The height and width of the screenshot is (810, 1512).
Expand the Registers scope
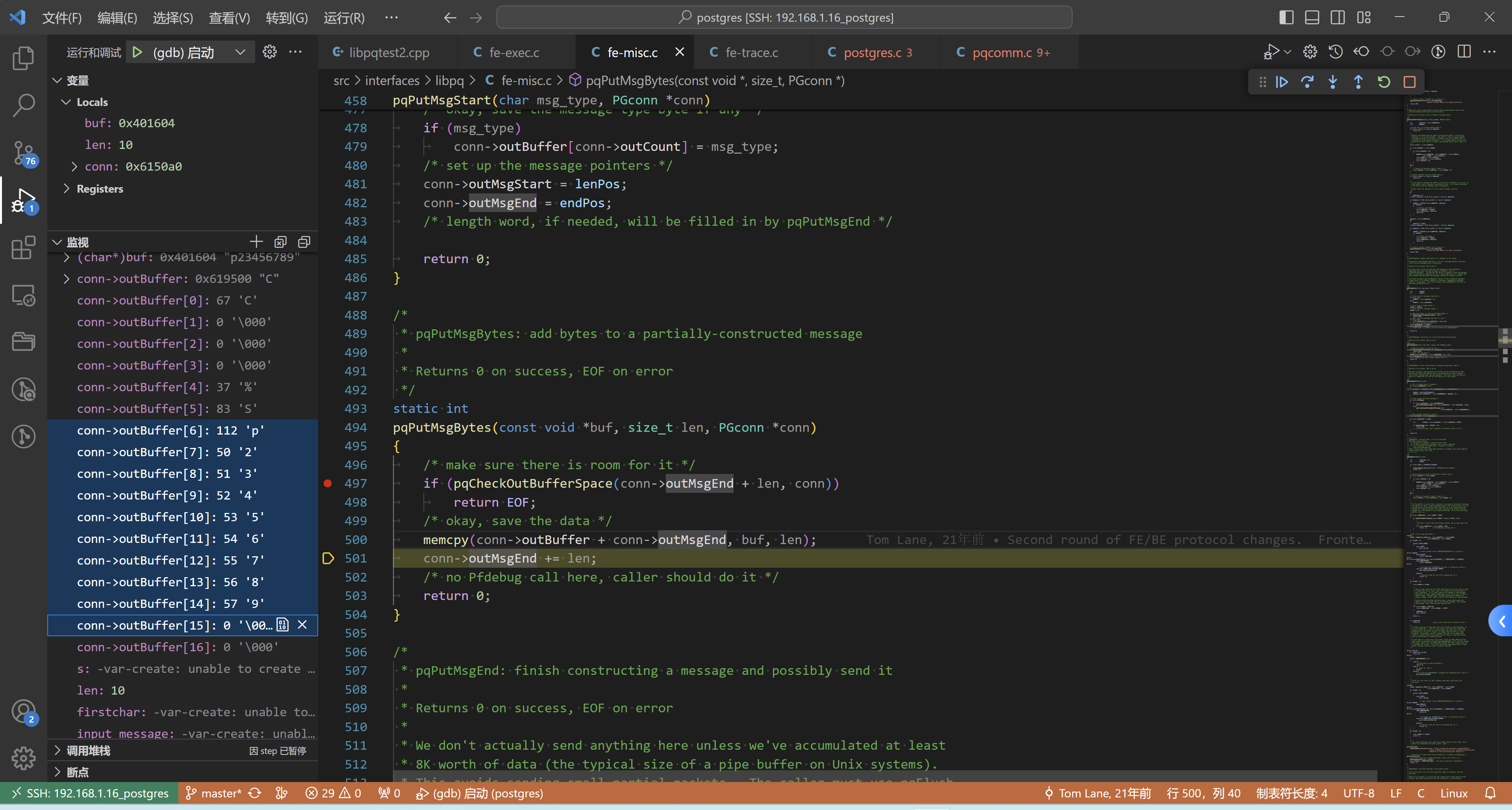click(66, 189)
